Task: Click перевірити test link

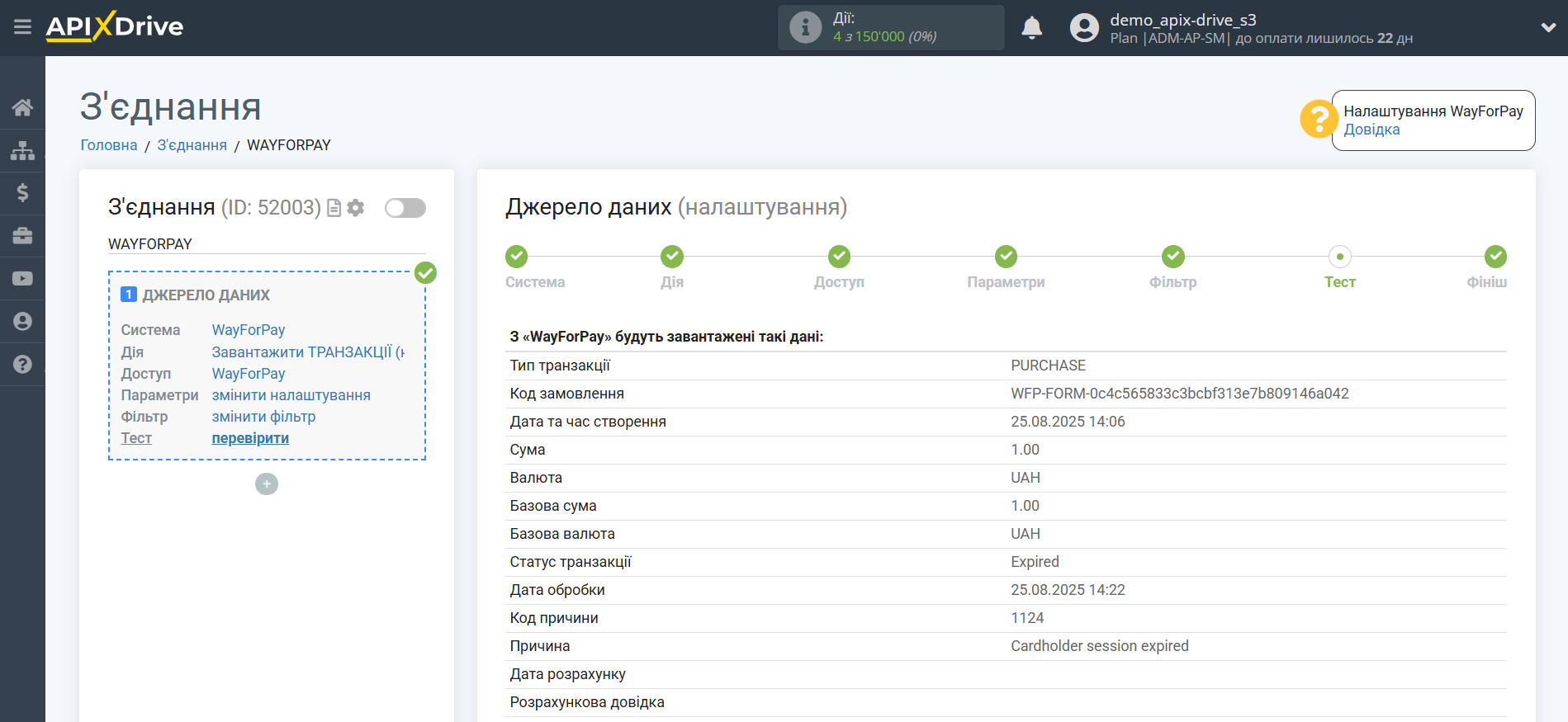Action: tap(250, 438)
